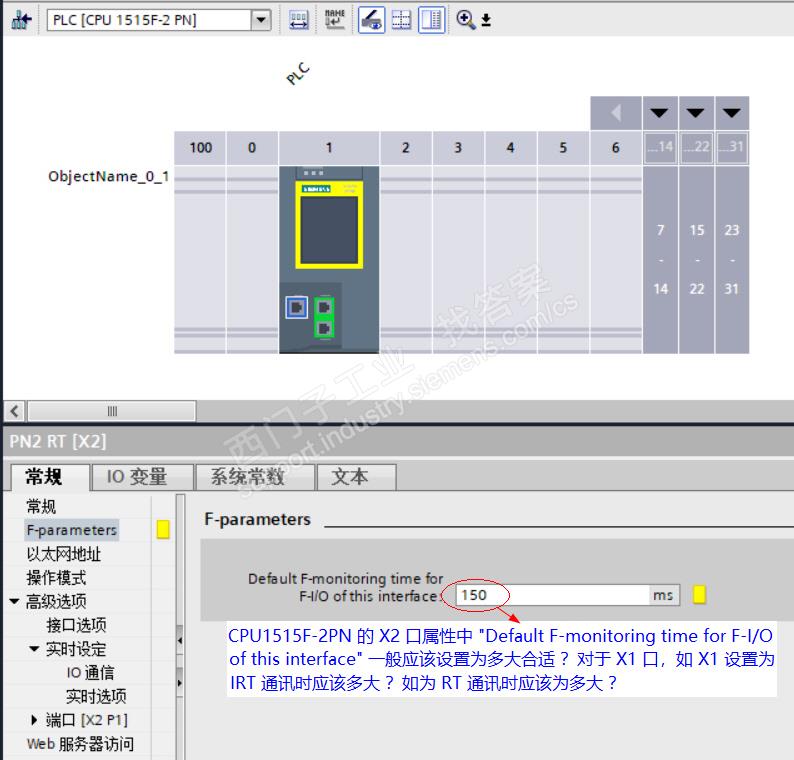Click the ObjectName_0_1 rack label
Image resolution: width=794 pixels, height=760 pixels.
pos(108,176)
